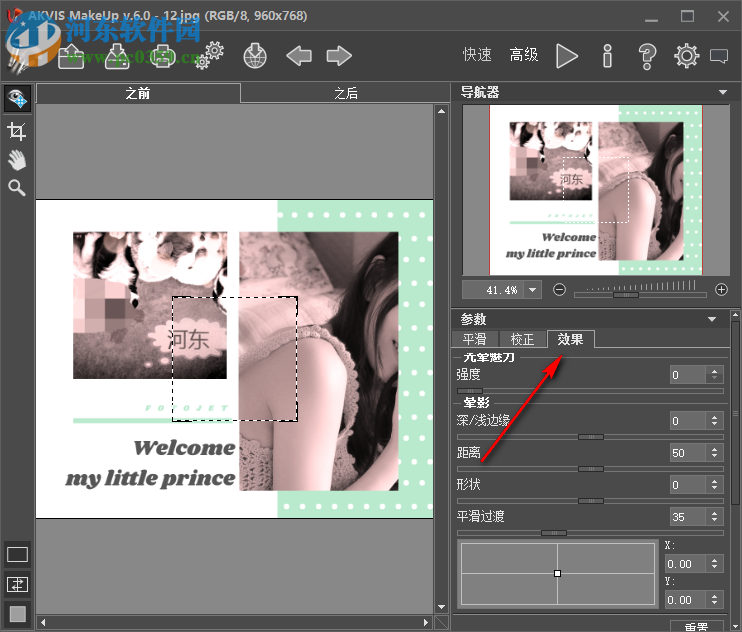The image size is (742, 632).
Task: Click the swap before/after view icon
Action: (18, 585)
